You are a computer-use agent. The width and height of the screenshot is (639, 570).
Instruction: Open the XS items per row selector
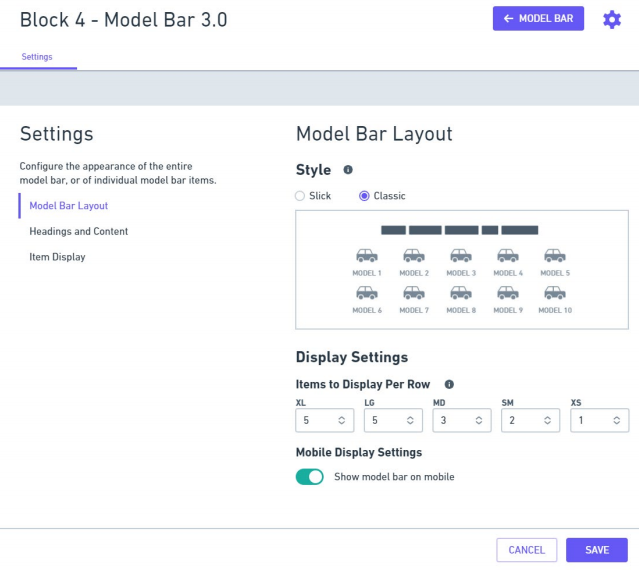click(599, 421)
